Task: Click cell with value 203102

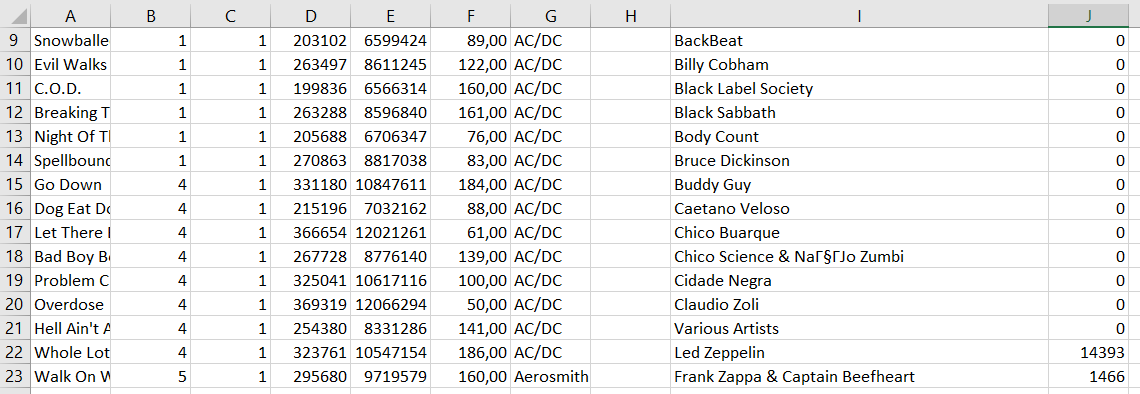Action: (x=310, y=41)
